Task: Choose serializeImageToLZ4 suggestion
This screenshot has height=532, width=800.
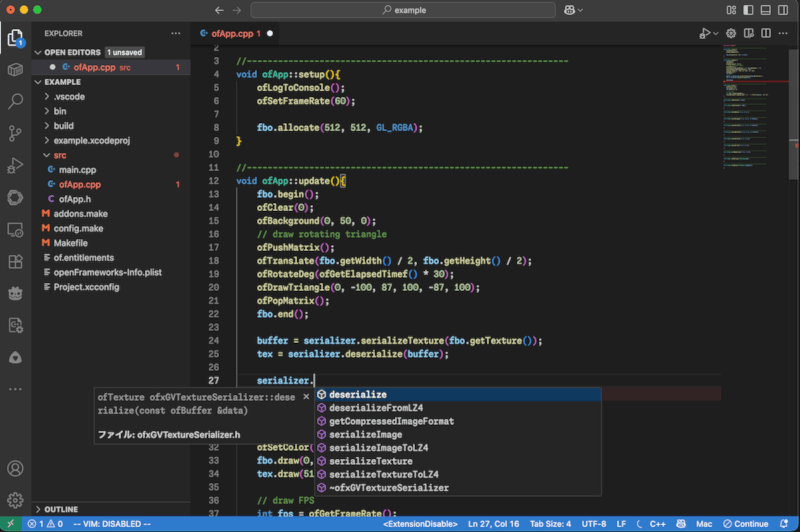Action: click(458, 447)
